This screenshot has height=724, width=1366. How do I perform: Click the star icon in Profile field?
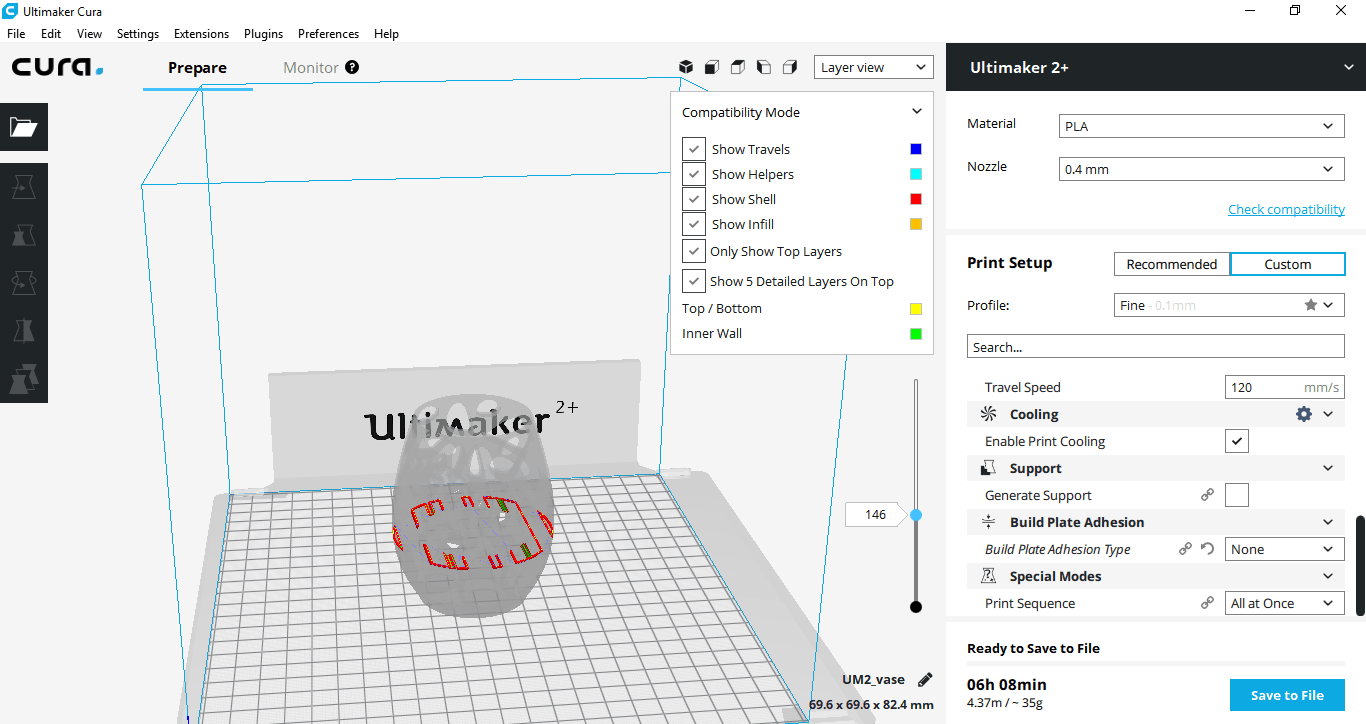(1310, 305)
